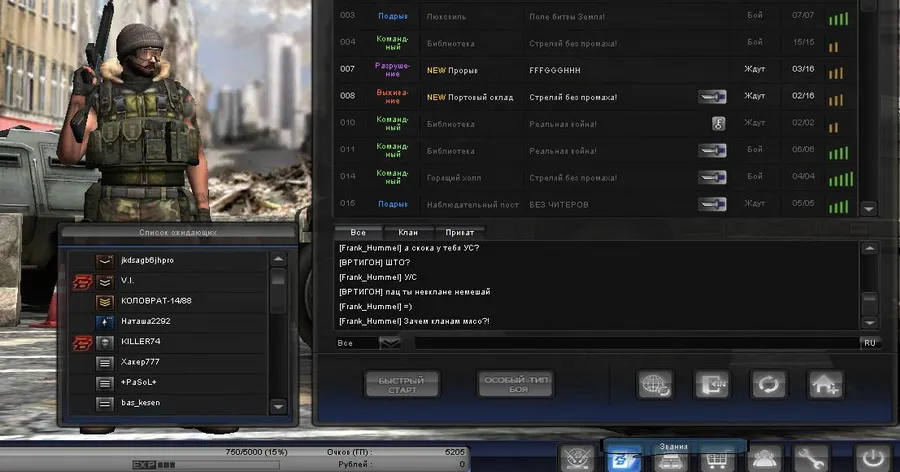Open the highlighted Задания missions icon

pos(623,459)
